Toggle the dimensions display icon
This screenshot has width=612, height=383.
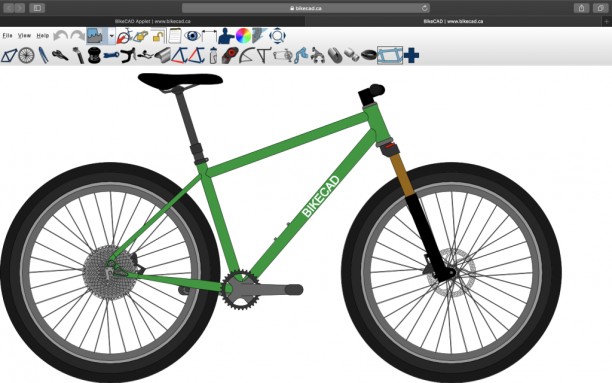209,36
